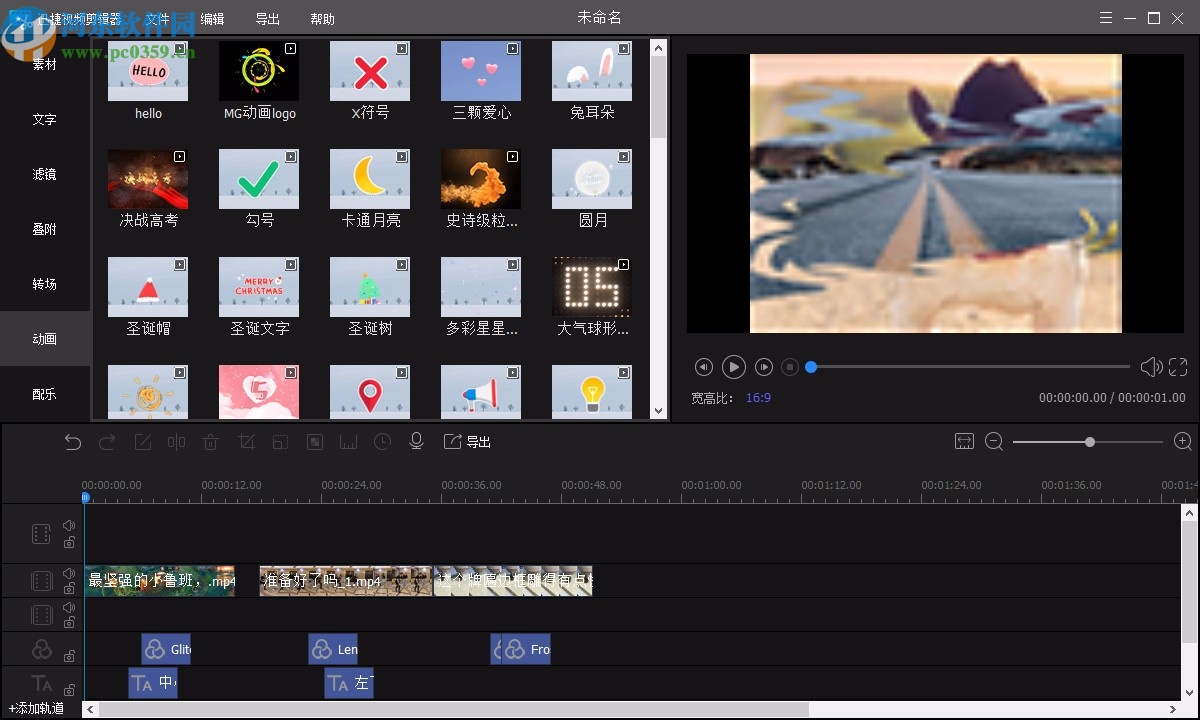Image resolution: width=1200 pixels, height=720 pixels.
Task: Click +添加轨道 to add track
Action: click(x=36, y=708)
